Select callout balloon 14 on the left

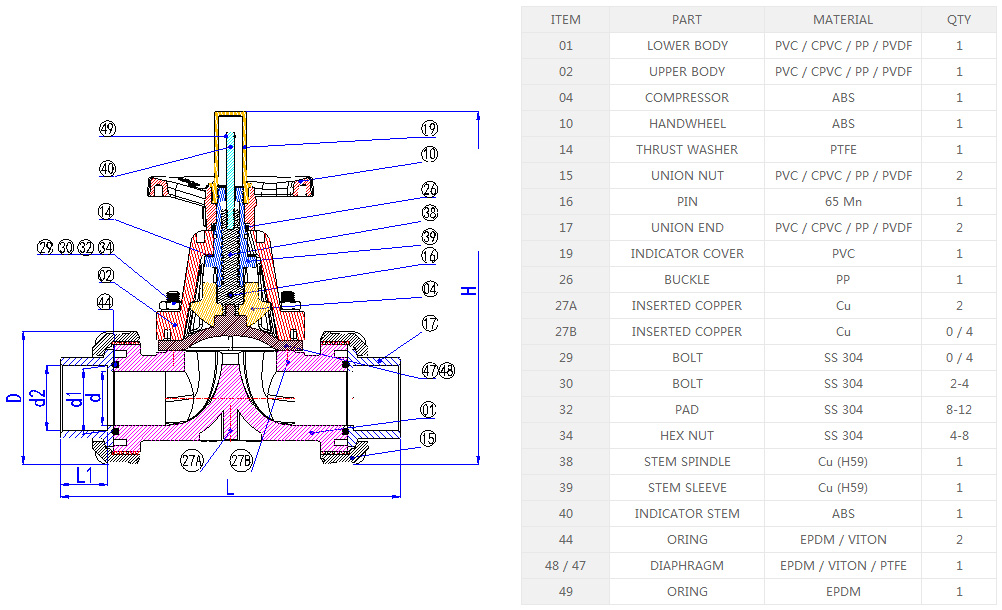[106, 212]
